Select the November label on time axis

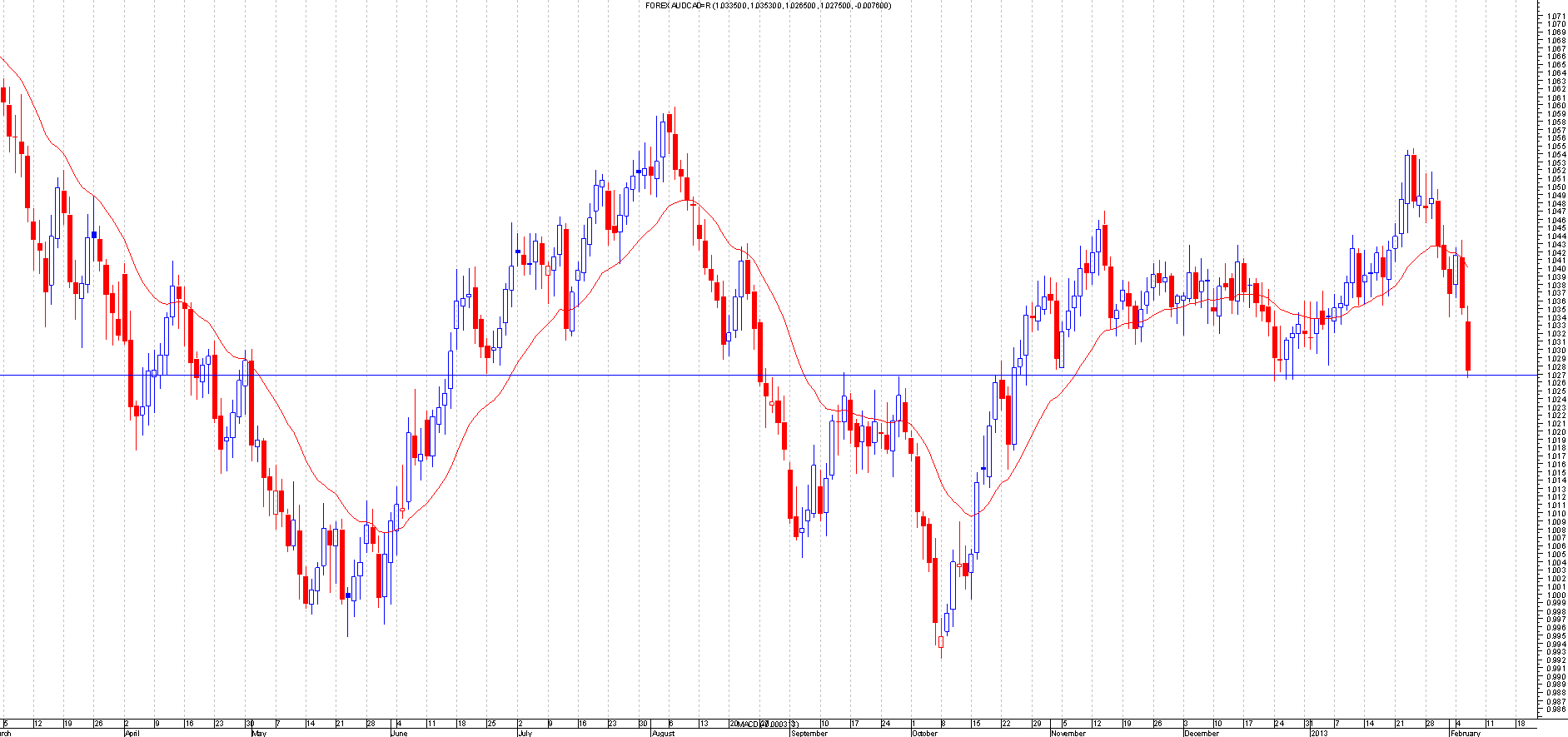(x=1068, y=733)
